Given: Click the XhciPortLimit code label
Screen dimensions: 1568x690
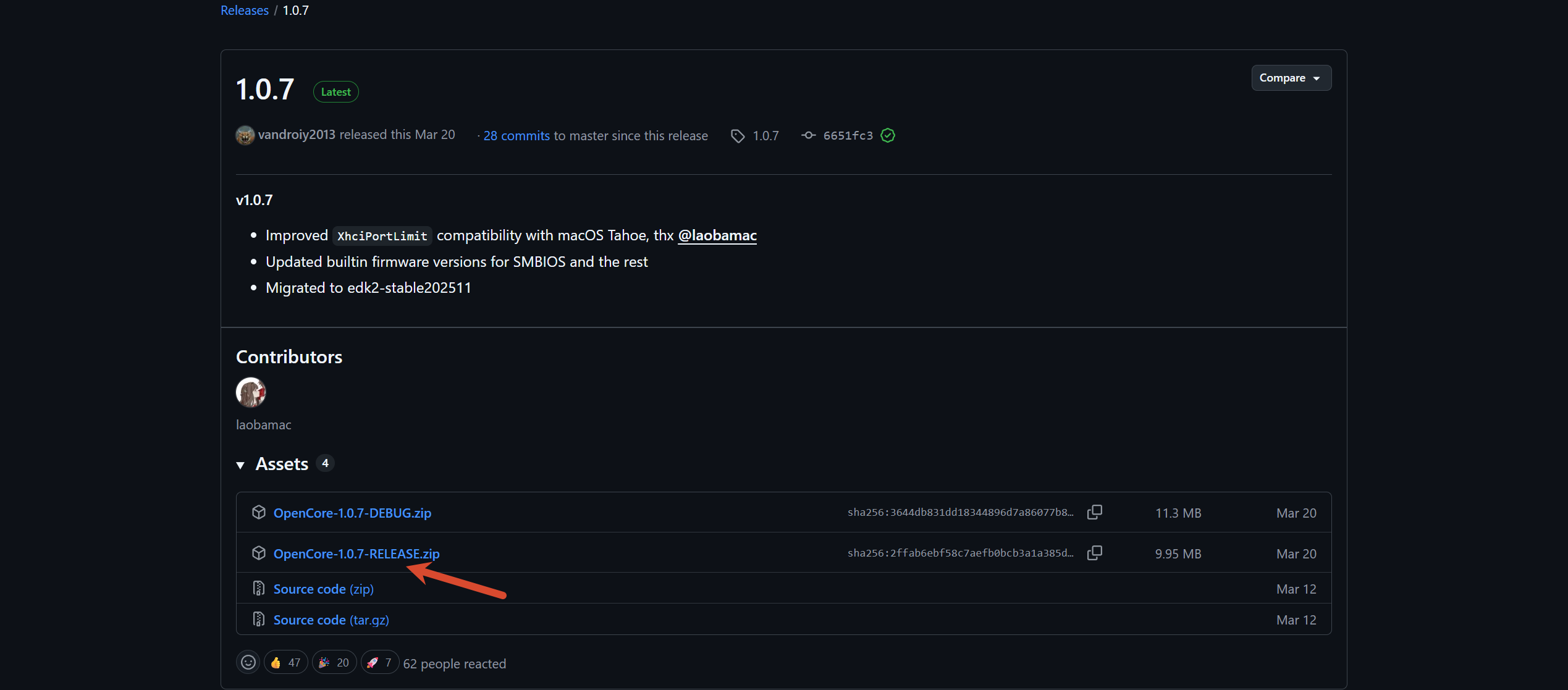Looking at the screenshot, I should coord(382,236).
